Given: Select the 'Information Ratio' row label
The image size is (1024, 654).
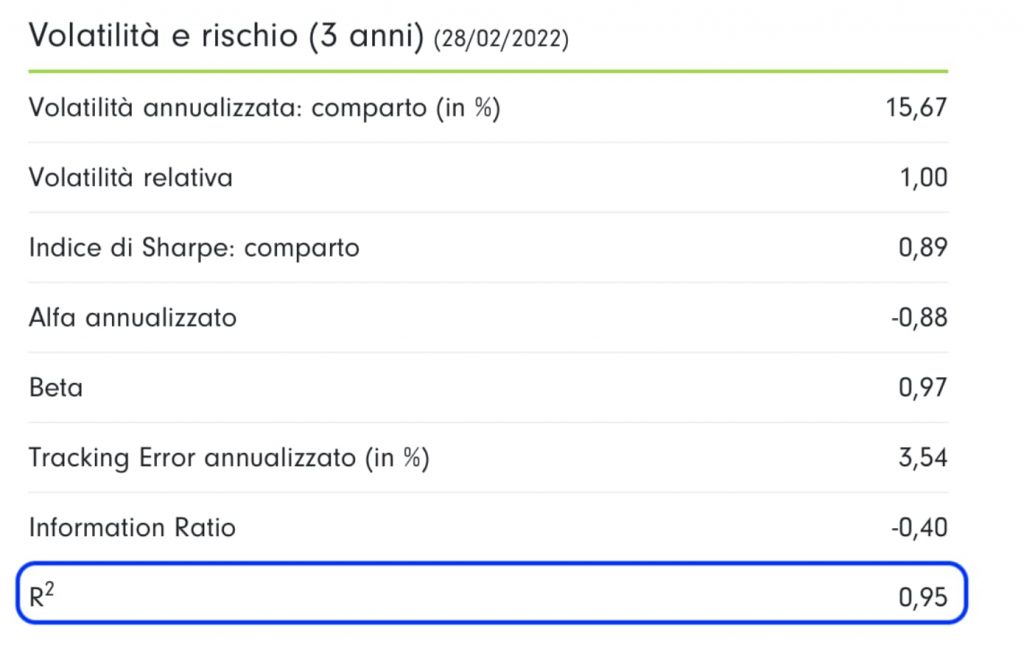Looking at the screenshot, I should (x=132, y=527).
